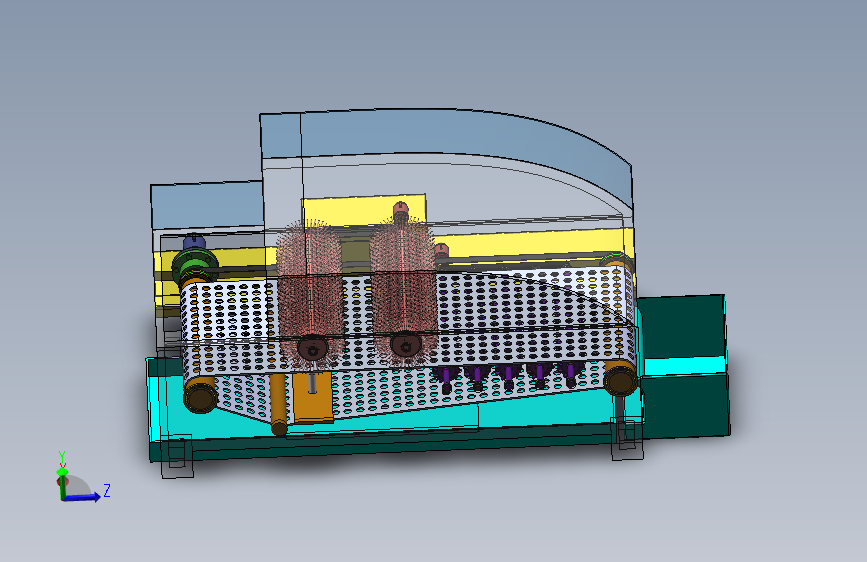Viewport: 867px width, 562px height.
Task: Select the curved transparent blue top cover
Action: pyautogui.click(x=448, y=138)
